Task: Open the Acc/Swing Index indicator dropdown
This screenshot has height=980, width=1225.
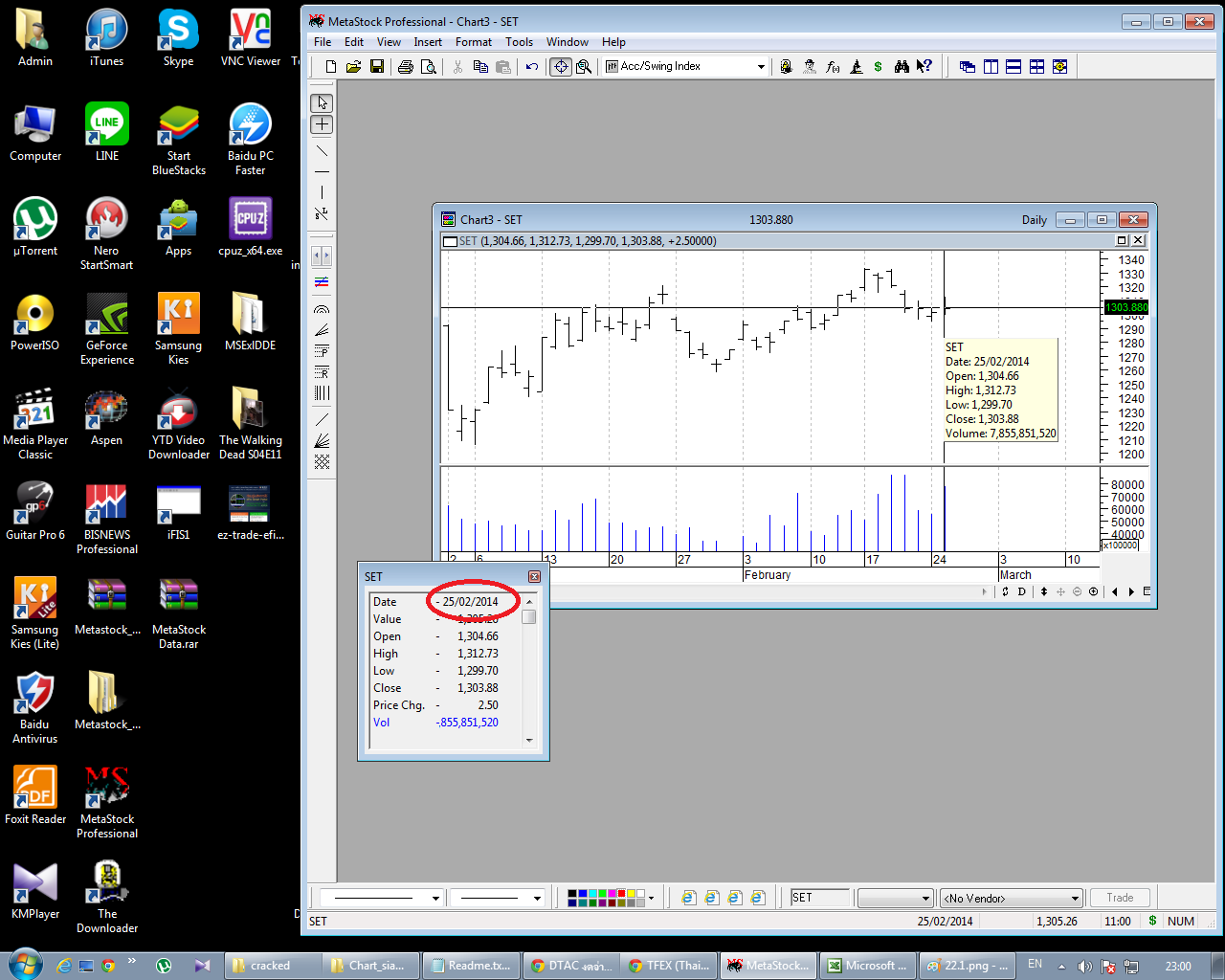Action: pyautogui.click(x=761, y=67)
